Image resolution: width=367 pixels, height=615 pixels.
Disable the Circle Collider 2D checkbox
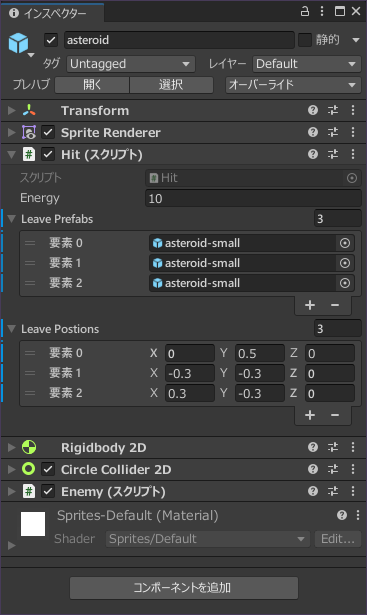[x=48, y=469]
